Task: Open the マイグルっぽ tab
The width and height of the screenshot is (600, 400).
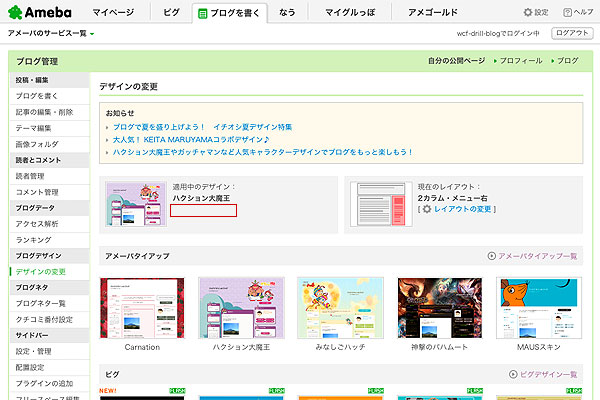Action: point(350,12)
